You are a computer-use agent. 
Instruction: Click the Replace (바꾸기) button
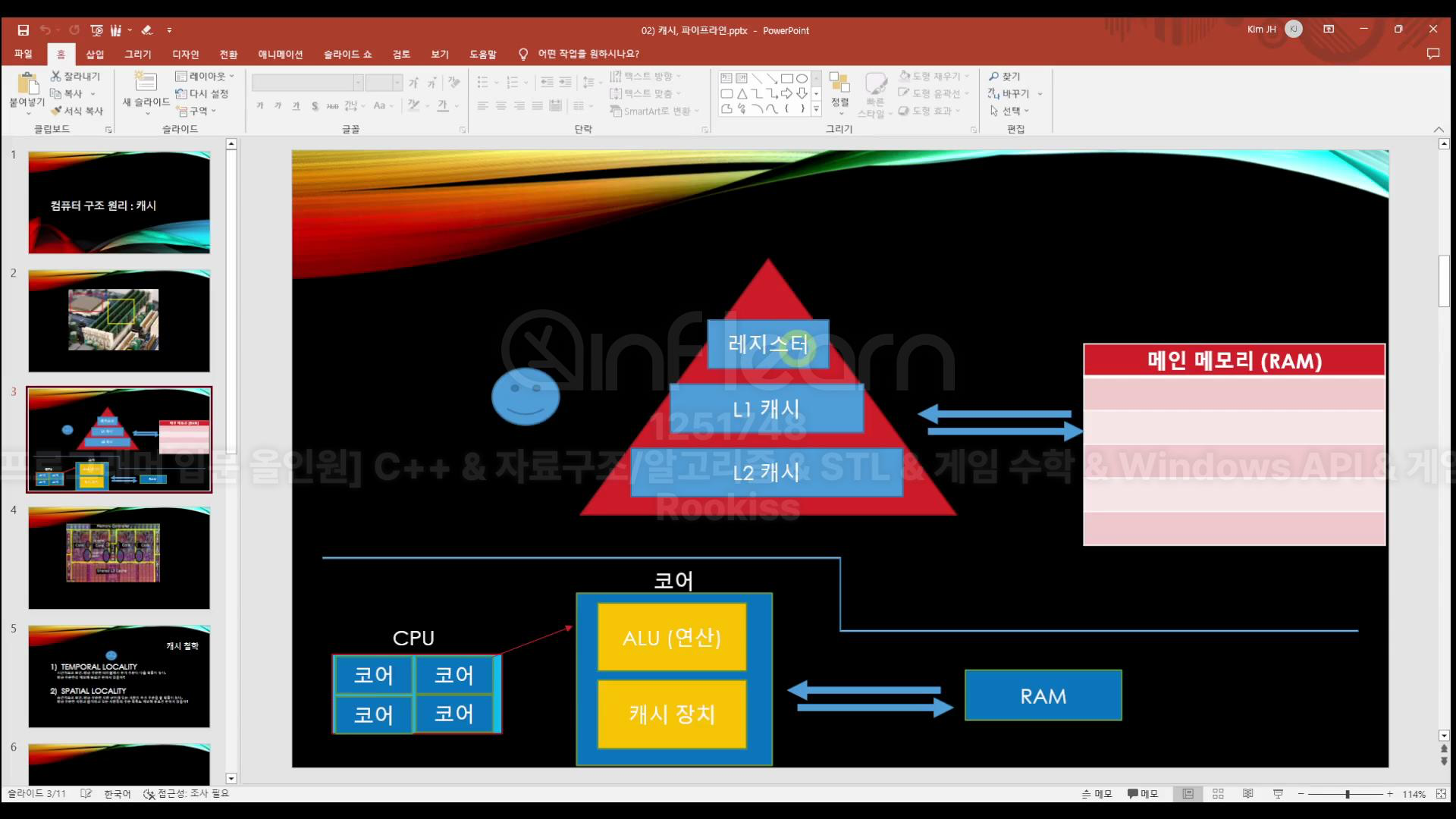tap(1009, 93)
